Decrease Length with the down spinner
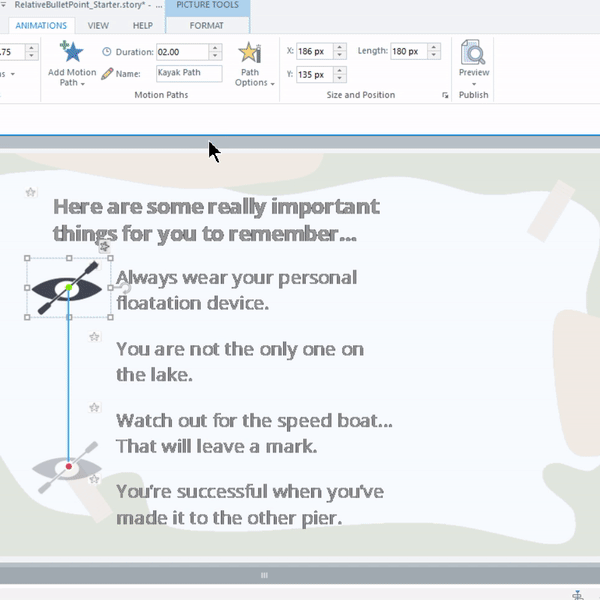Image resolution: width=600 pixels, height=600 pixels. pos(434,55)
